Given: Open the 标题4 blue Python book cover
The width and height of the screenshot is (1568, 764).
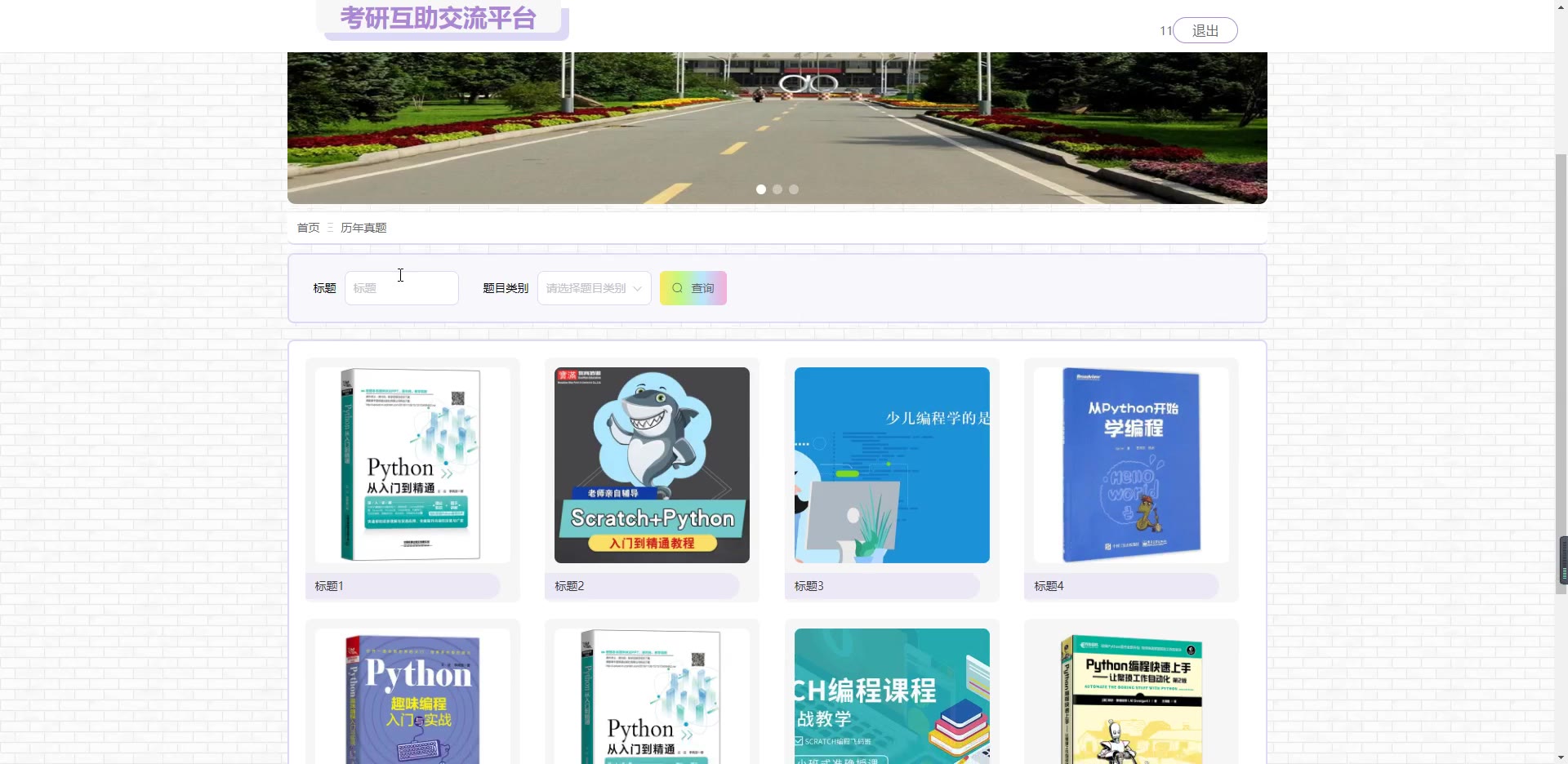Looking at the screenshot, I should [1131, 465].
